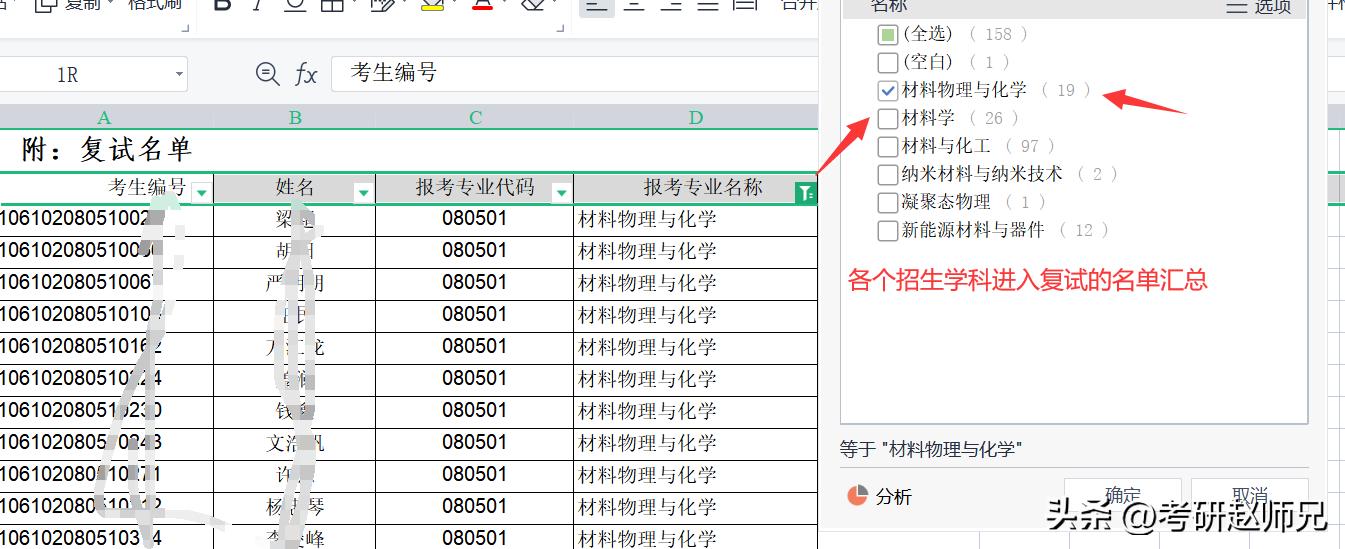Select column header A
This screenshot has height=549, width=1345.
pyautogui.click(x=104, y=117)
